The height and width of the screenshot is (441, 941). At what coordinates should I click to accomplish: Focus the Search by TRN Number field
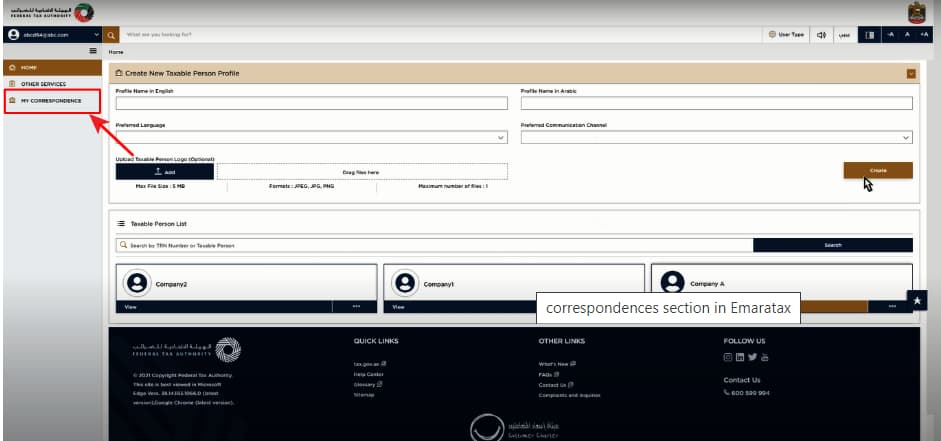point(434,245)
